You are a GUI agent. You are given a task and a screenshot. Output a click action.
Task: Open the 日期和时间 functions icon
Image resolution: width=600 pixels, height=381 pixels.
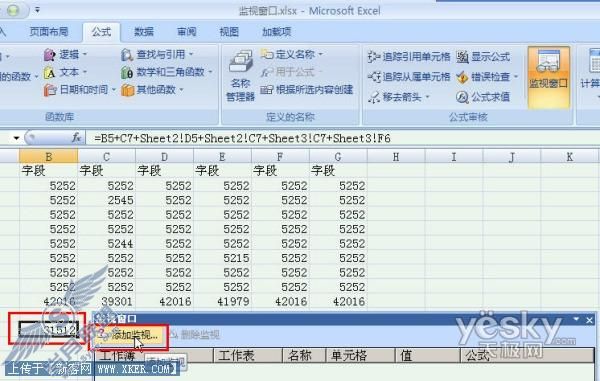[50, 90]
